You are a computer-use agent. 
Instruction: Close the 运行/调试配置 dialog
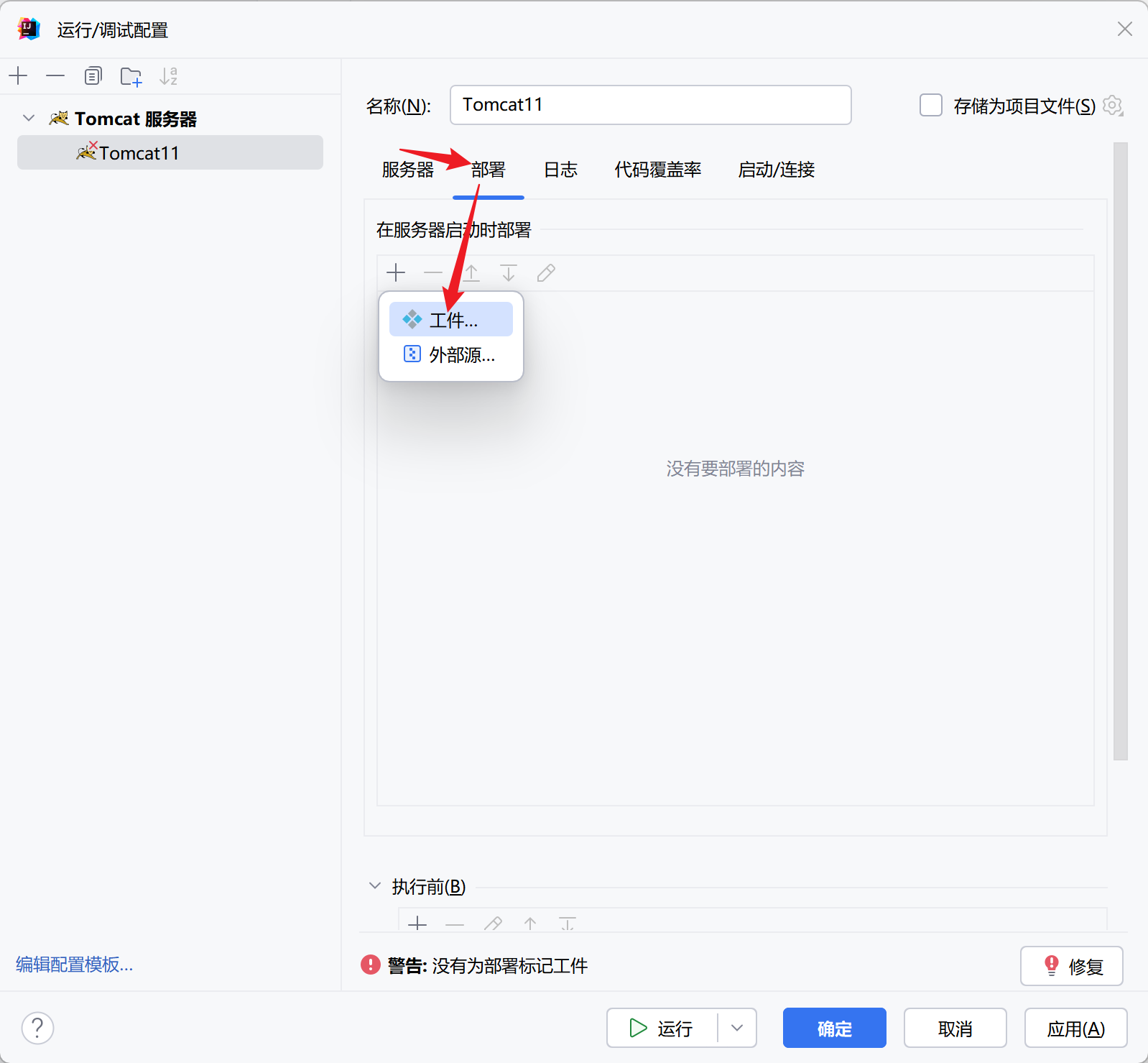pyautogui.click(x=1125, y=29)
